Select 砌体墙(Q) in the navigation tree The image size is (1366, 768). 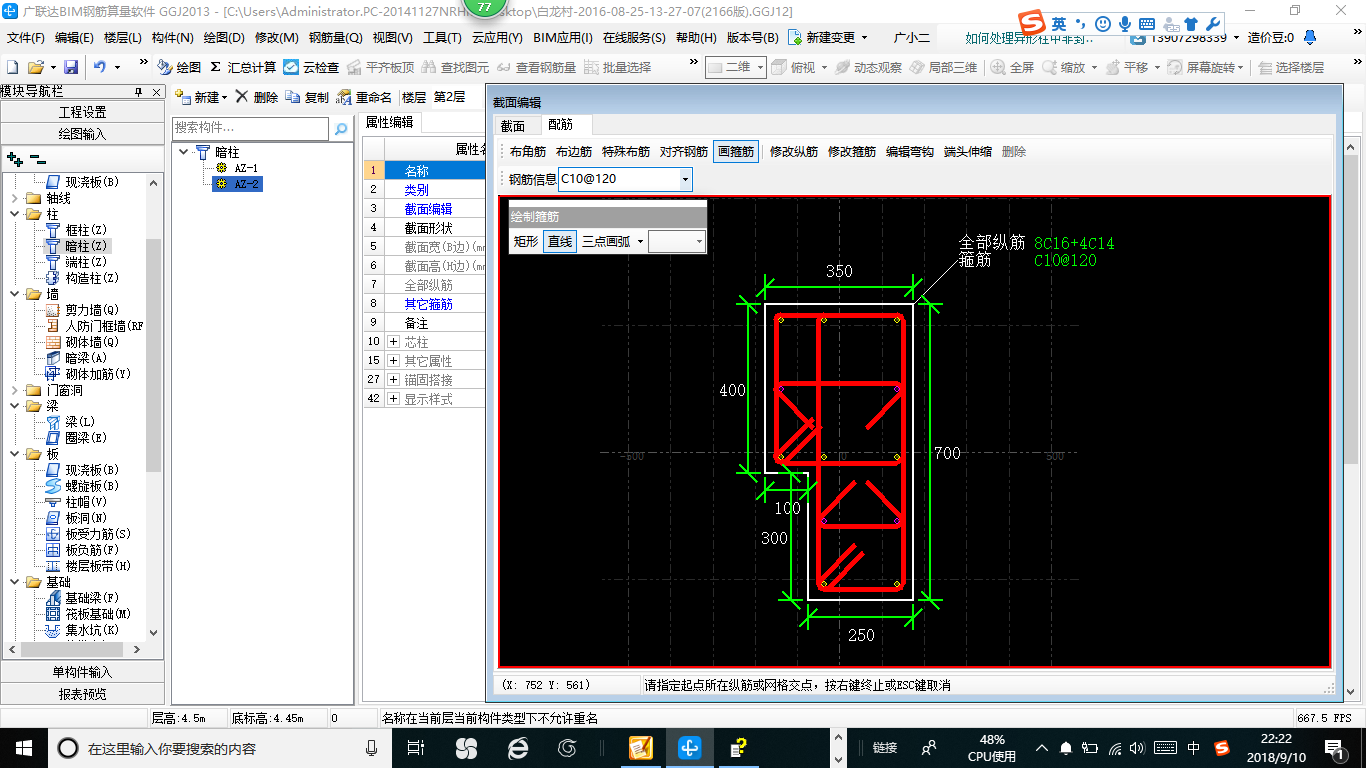pos(82,342)
